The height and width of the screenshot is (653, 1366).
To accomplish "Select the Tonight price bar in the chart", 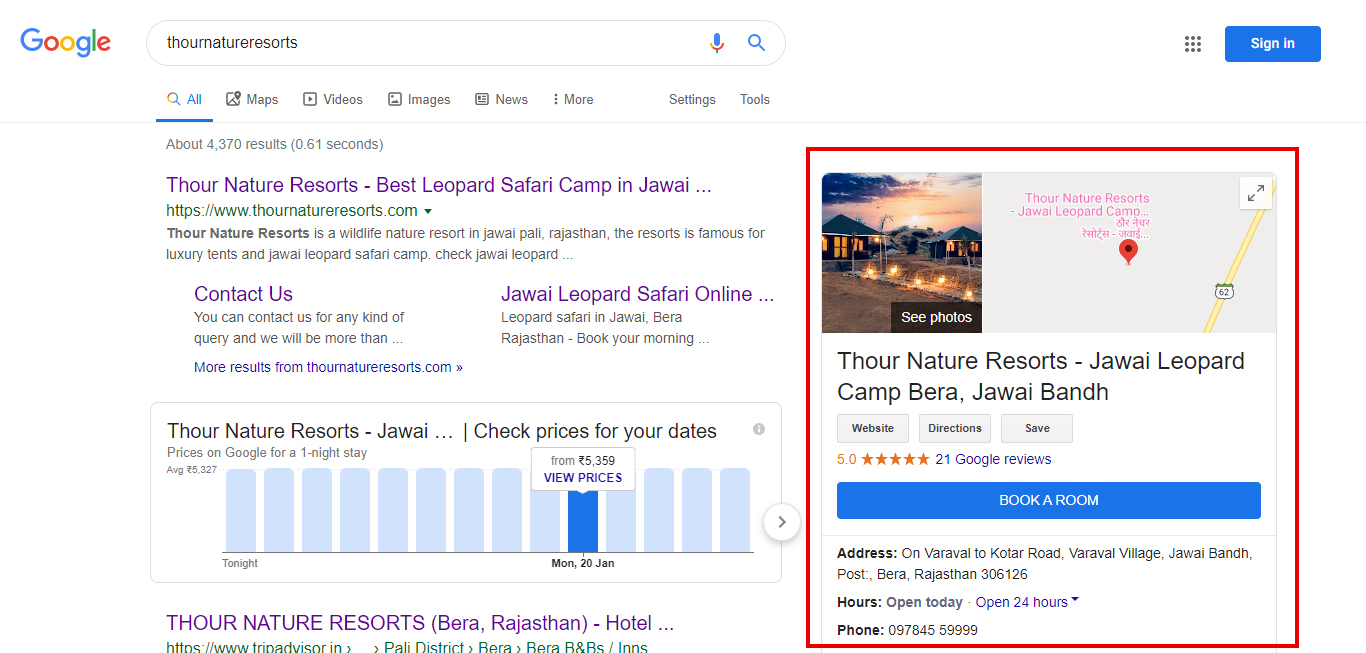I will (241, 510).
